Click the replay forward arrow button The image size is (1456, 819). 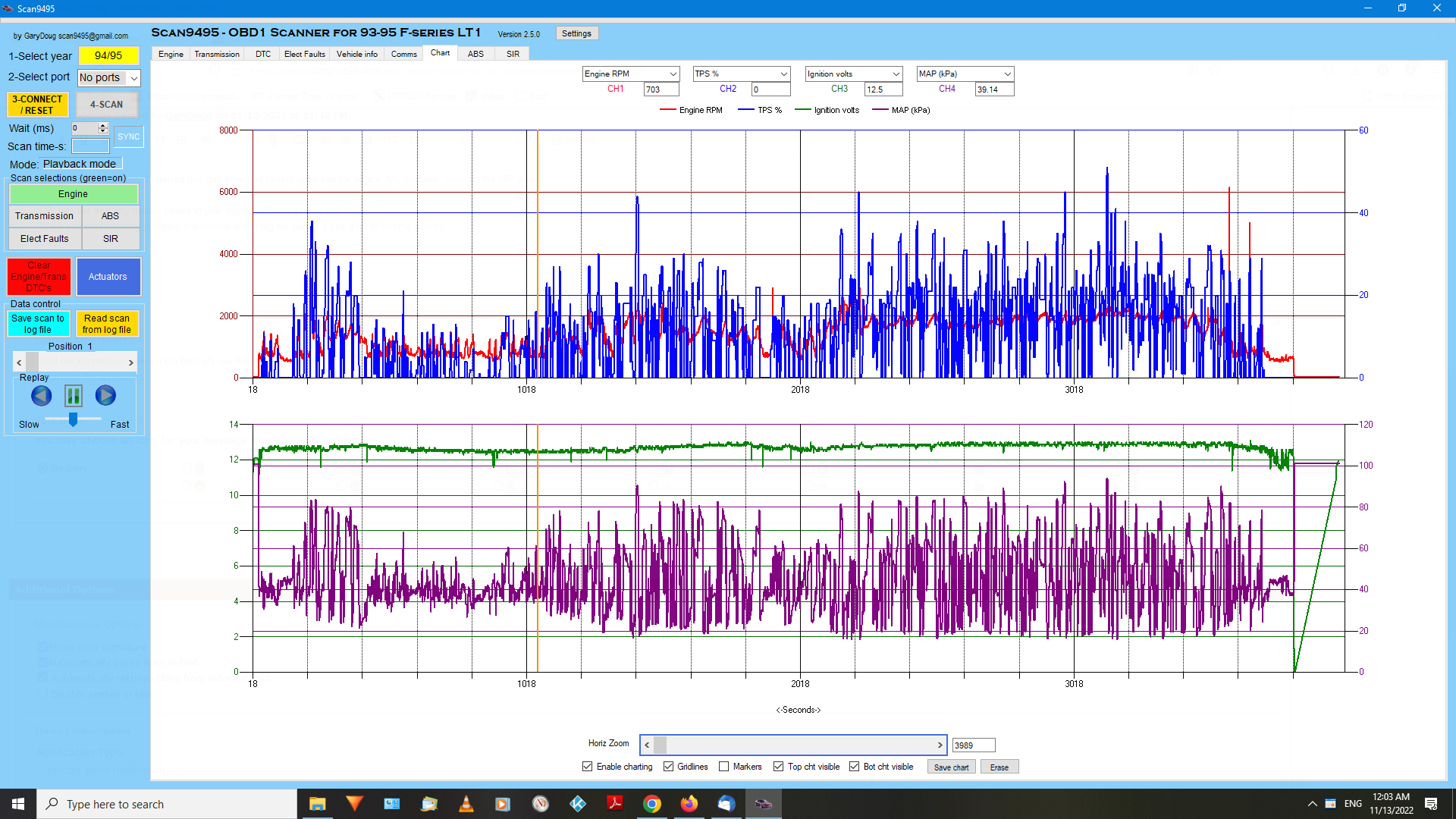coord(105,395)
